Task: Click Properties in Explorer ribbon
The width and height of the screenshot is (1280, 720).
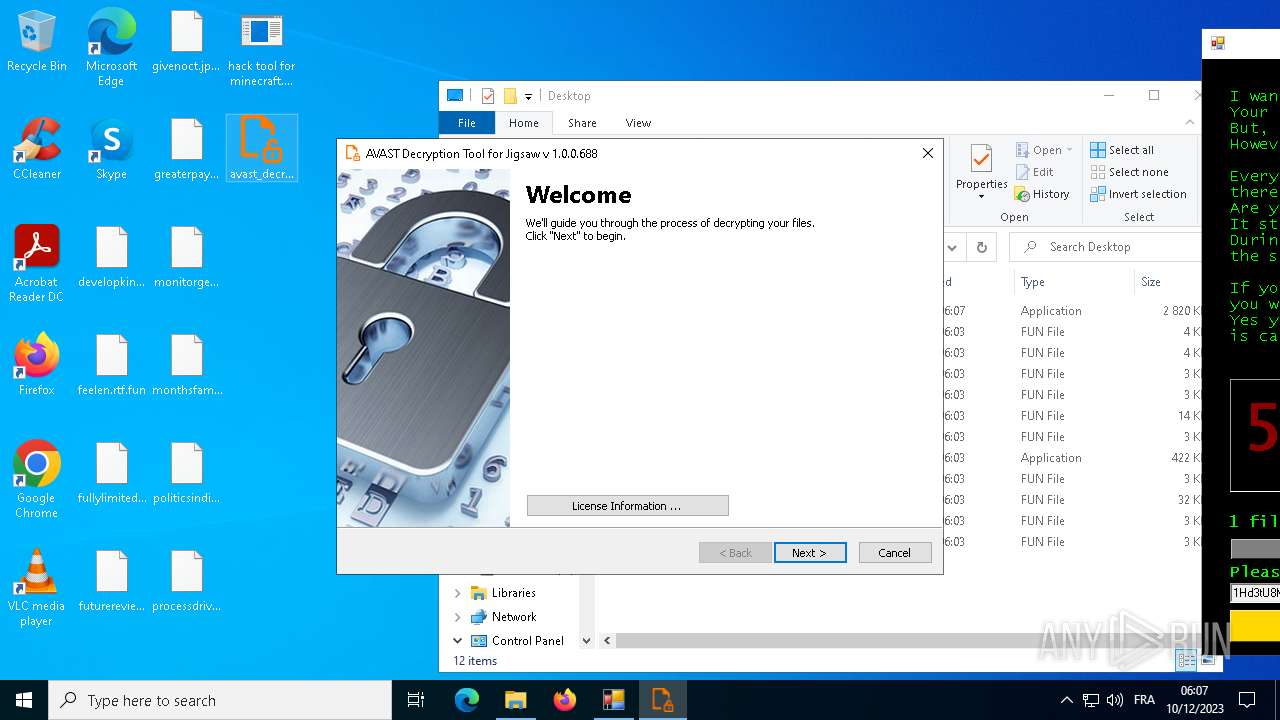Action: tap(981, 170)
